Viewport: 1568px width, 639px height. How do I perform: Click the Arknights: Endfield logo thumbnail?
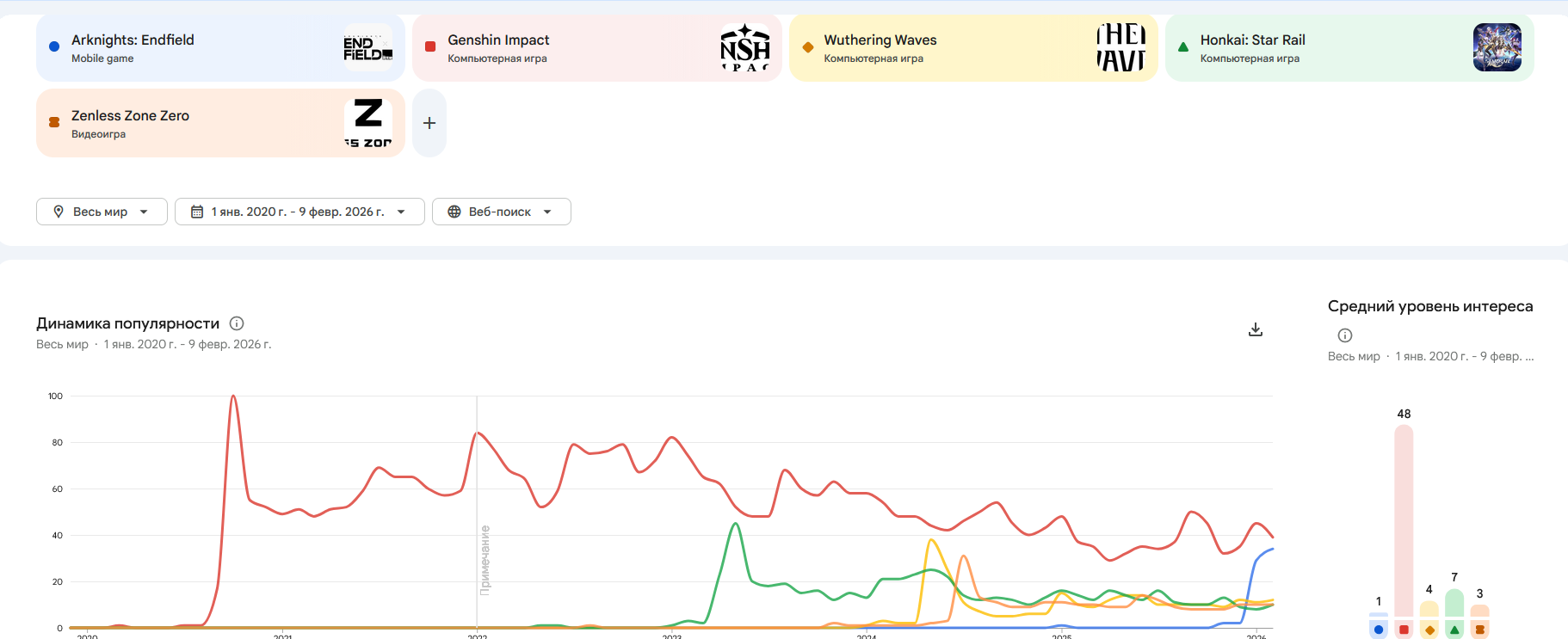pyautogui.click(x=367, y=48)
